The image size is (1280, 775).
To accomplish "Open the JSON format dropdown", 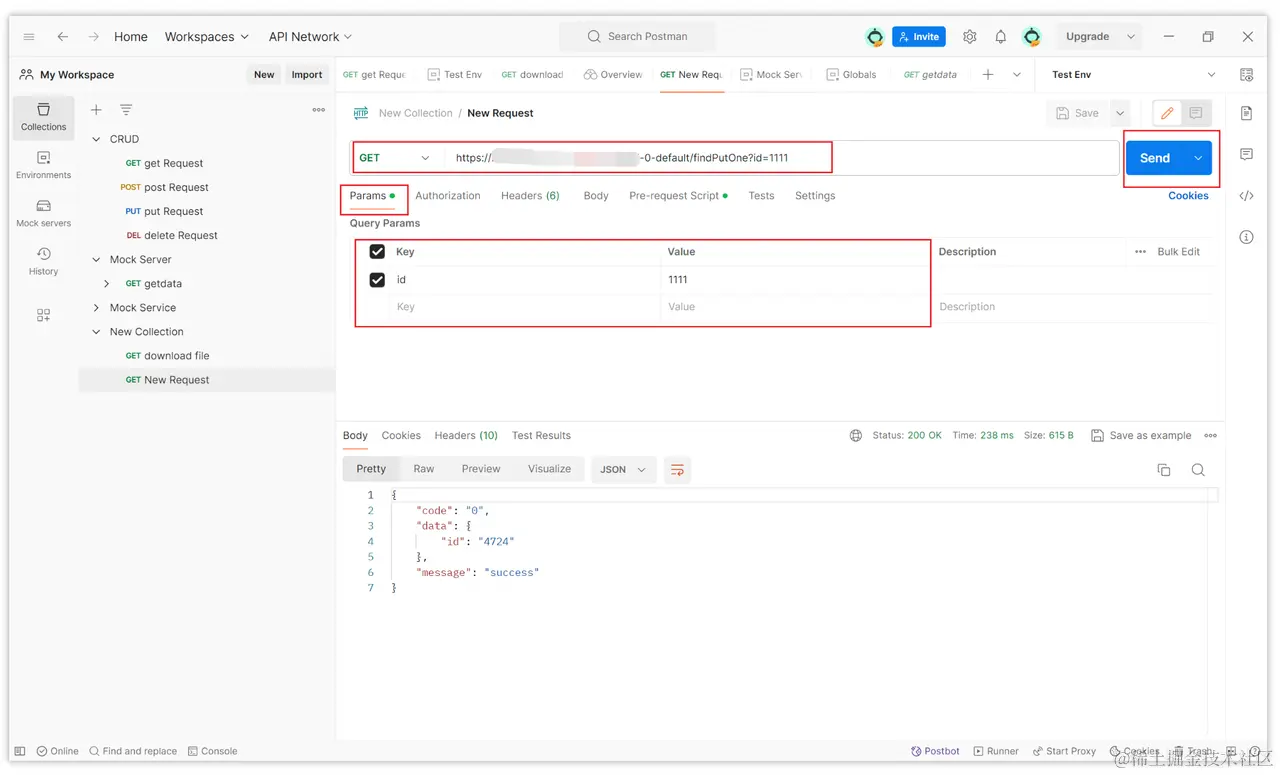I will [622, 470].
